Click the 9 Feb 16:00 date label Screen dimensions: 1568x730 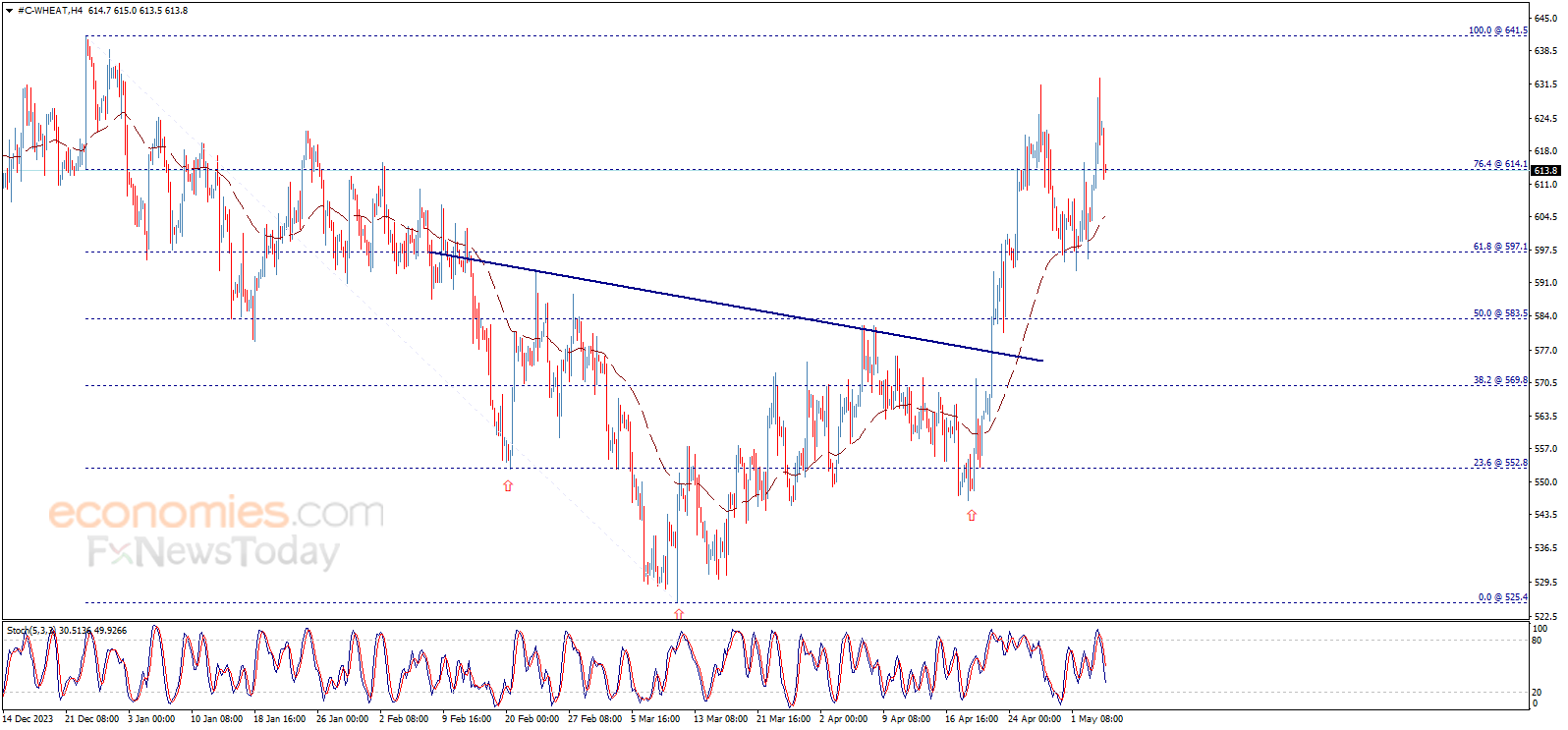click(x=467, y=719)
